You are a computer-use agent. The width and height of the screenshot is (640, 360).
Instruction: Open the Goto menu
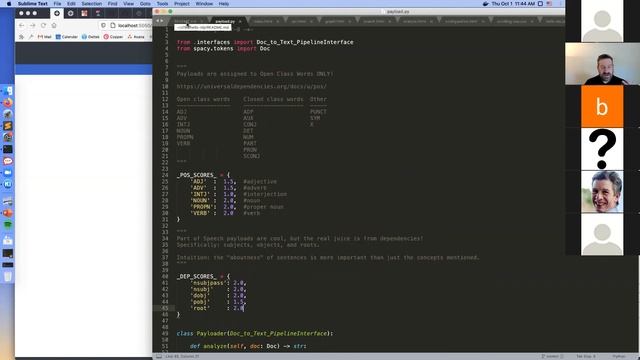pyautogui.click(x=145, y=4)
